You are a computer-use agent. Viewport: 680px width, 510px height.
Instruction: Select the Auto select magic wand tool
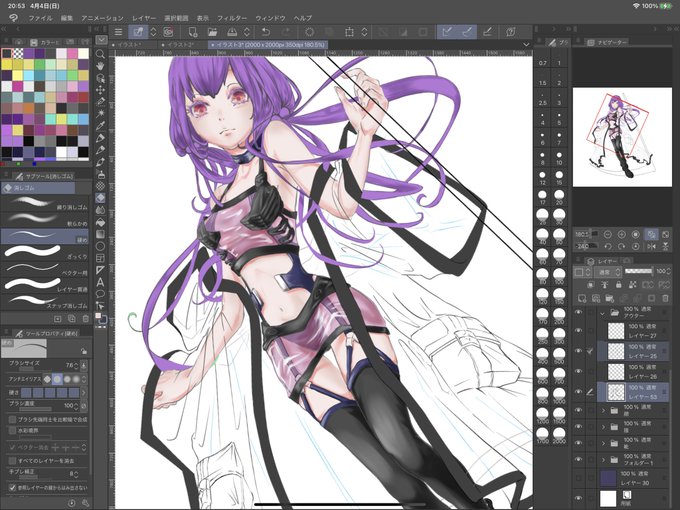click(x=100, y=114)
